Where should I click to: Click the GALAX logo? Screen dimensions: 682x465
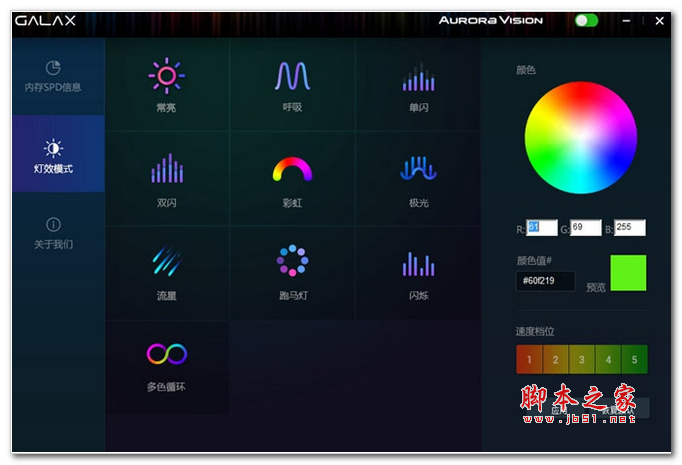click(x=45, y=20)
